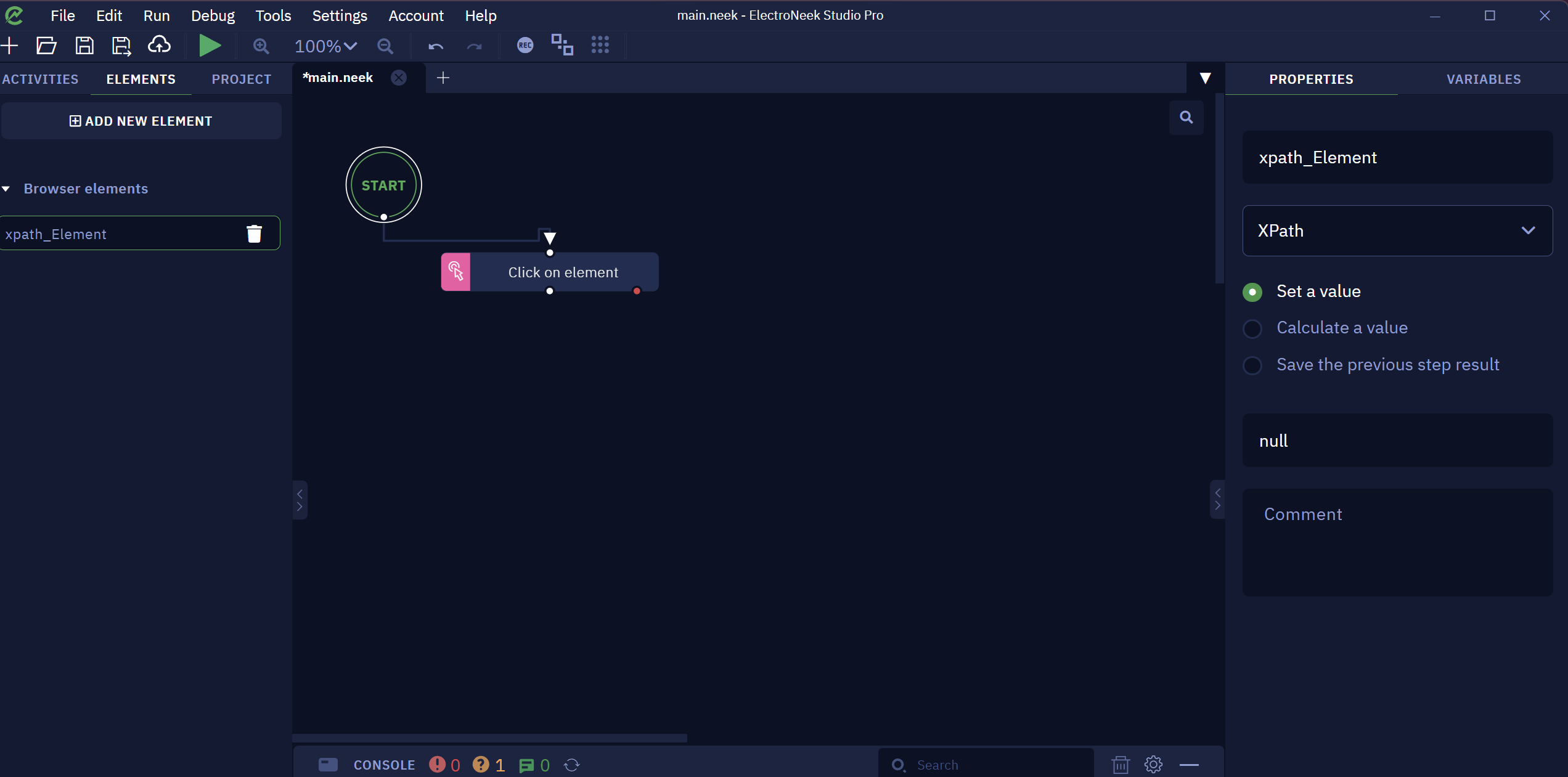
Task: Delete xpath_Element with the trash icon
Action: 254,234
